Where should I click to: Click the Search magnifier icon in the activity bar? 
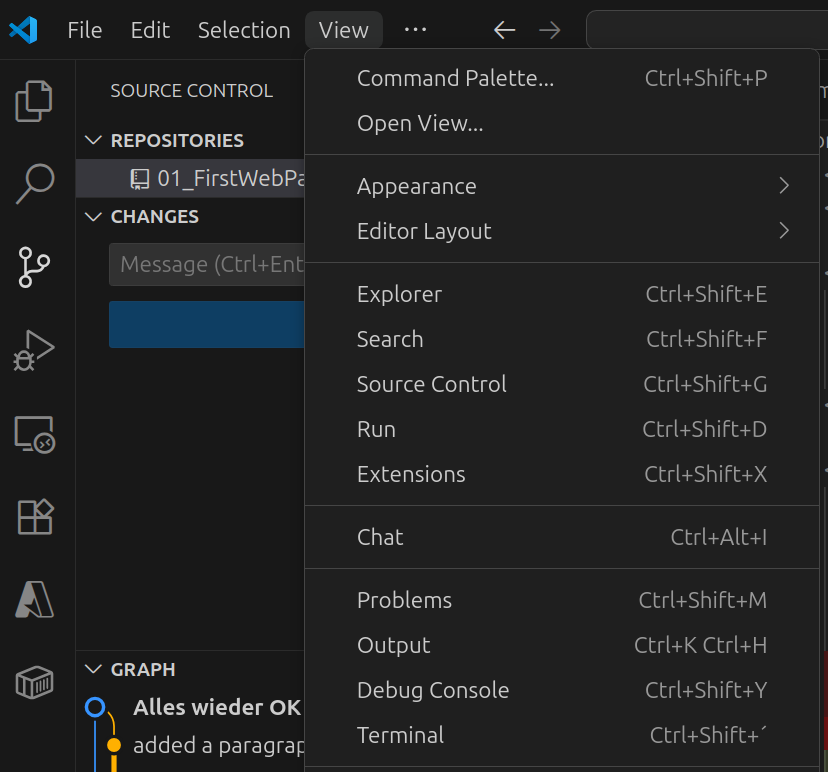34,183
